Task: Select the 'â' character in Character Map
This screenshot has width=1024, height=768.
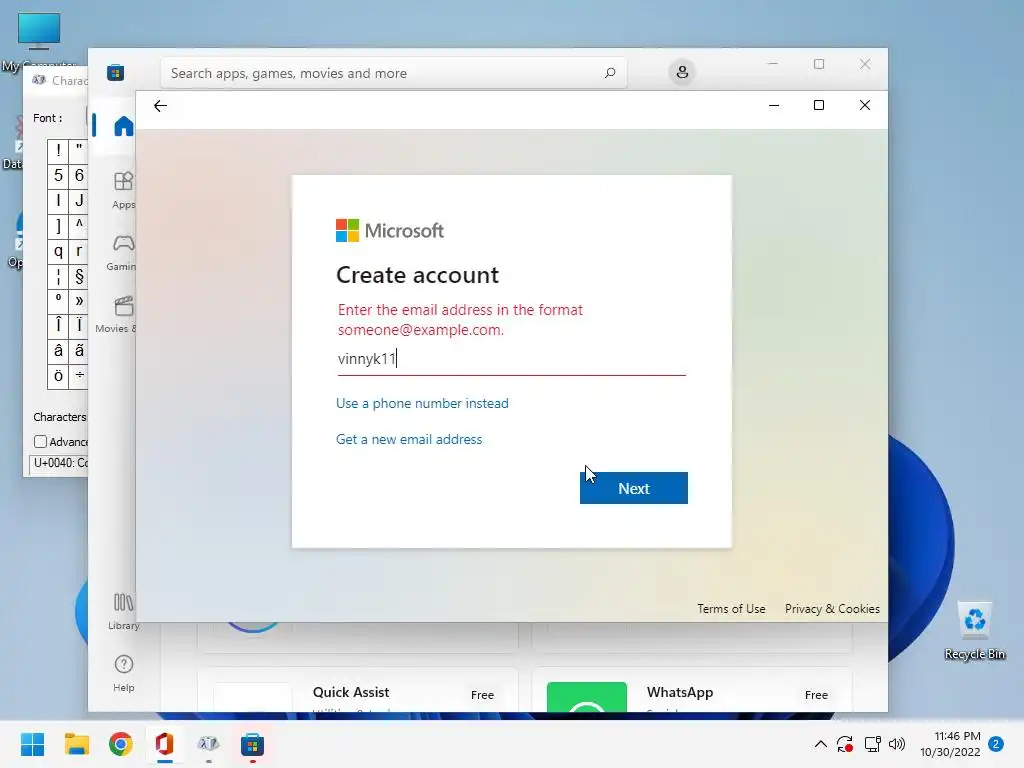Action: [58, 351]
